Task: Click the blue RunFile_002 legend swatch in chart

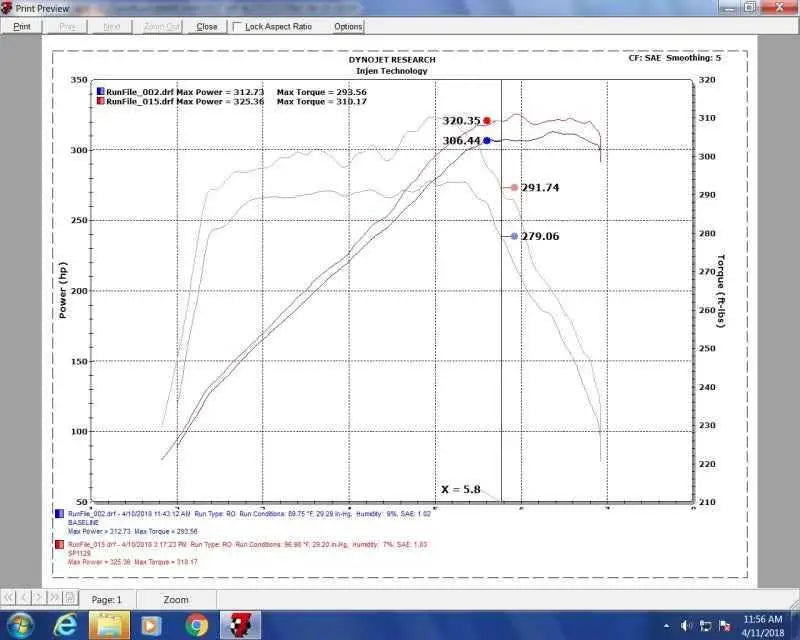Action: coord(101,91)
